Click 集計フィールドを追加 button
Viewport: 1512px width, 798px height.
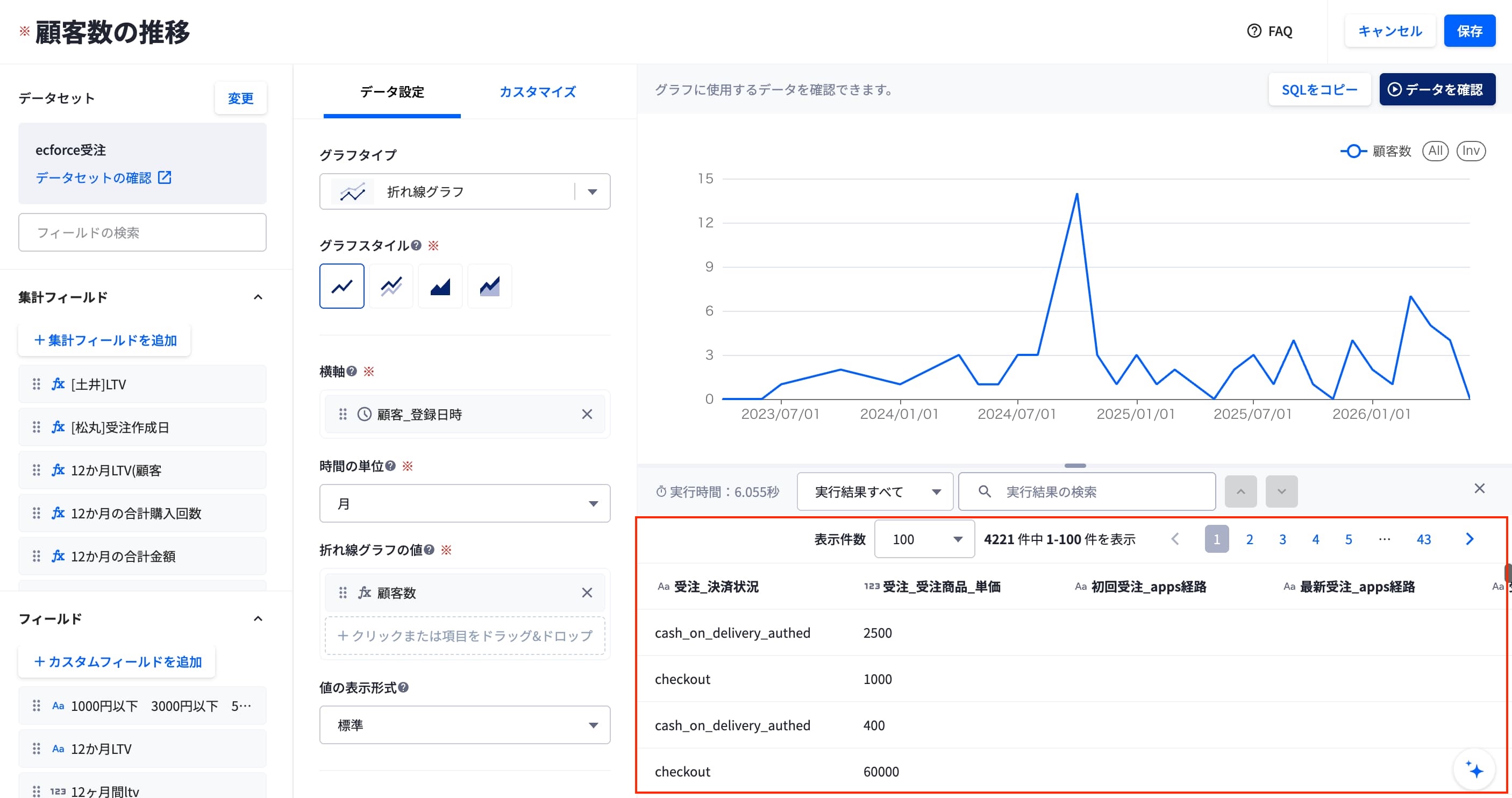click(104, 340)
